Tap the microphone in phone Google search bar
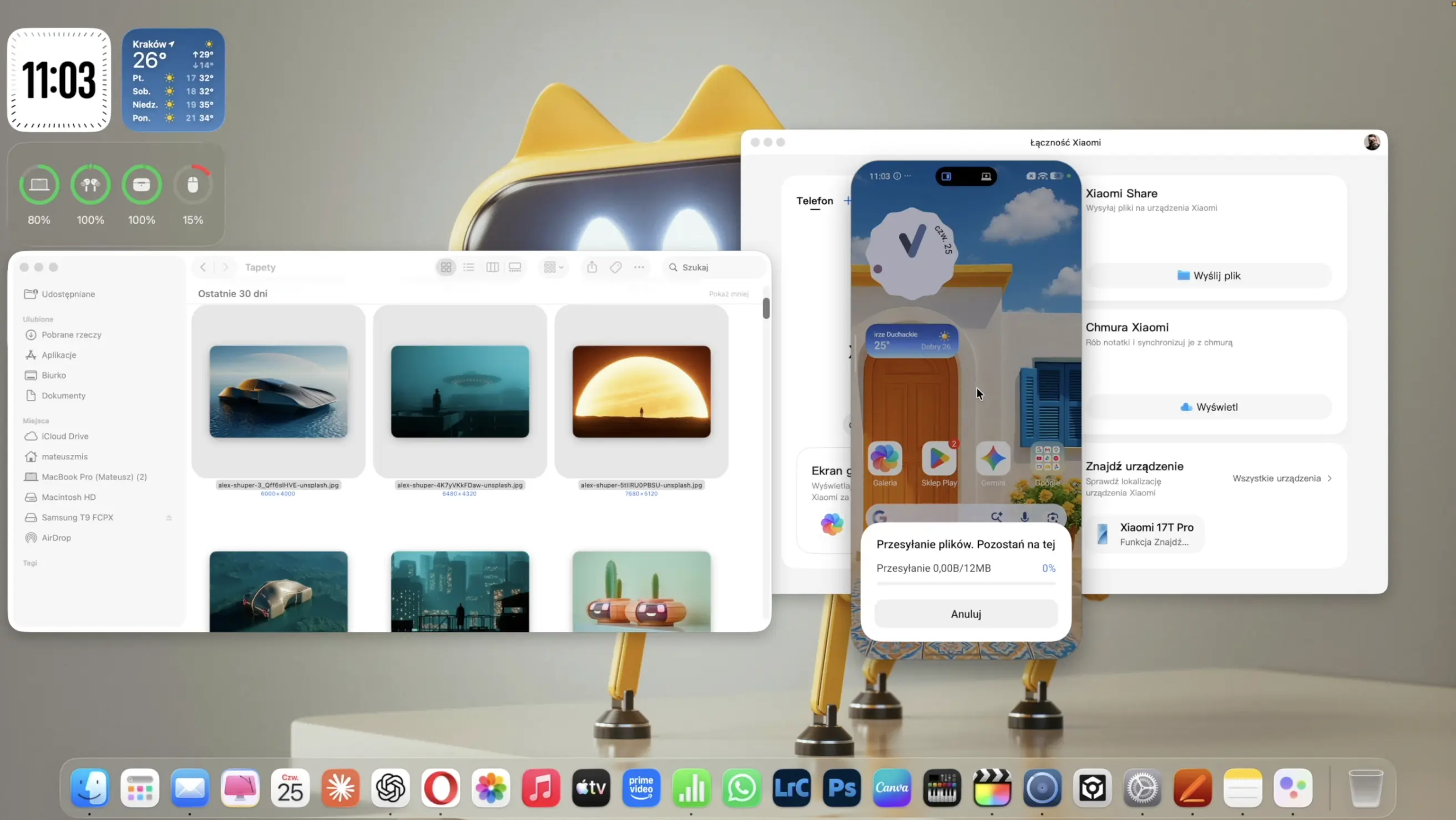 point(1024,517)
